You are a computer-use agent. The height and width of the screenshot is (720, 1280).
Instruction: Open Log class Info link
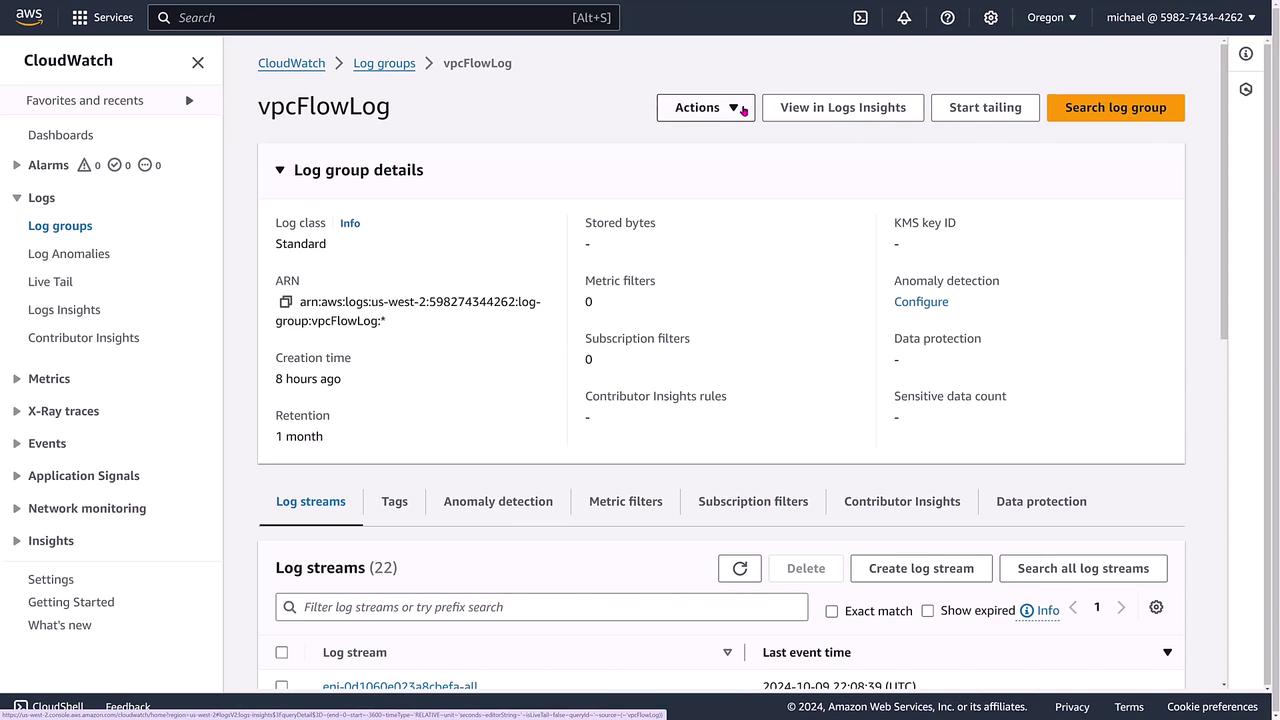pyautogui.click(x=350, y=223)
